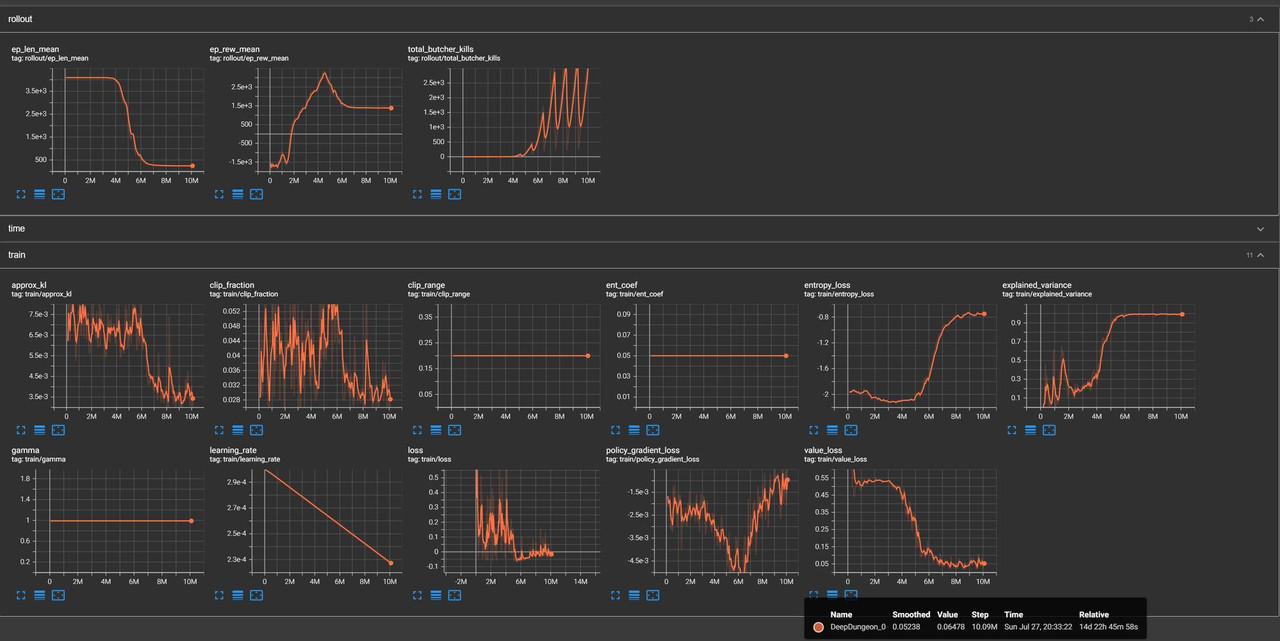The width and height of the screenshot is (1280, 641).
Task: Expand the gamma chart to full size
Action: (20, 595)
